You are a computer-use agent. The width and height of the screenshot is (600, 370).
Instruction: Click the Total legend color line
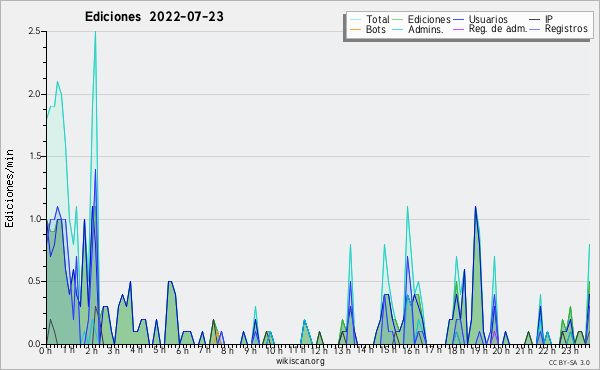click(355, 20)
